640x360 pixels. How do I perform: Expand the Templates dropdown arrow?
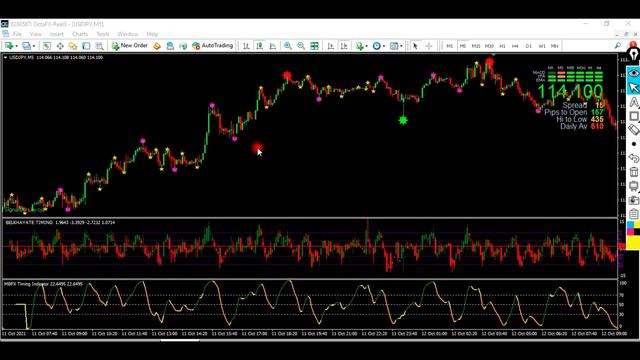pyautogui.click(x=401, y=46)
